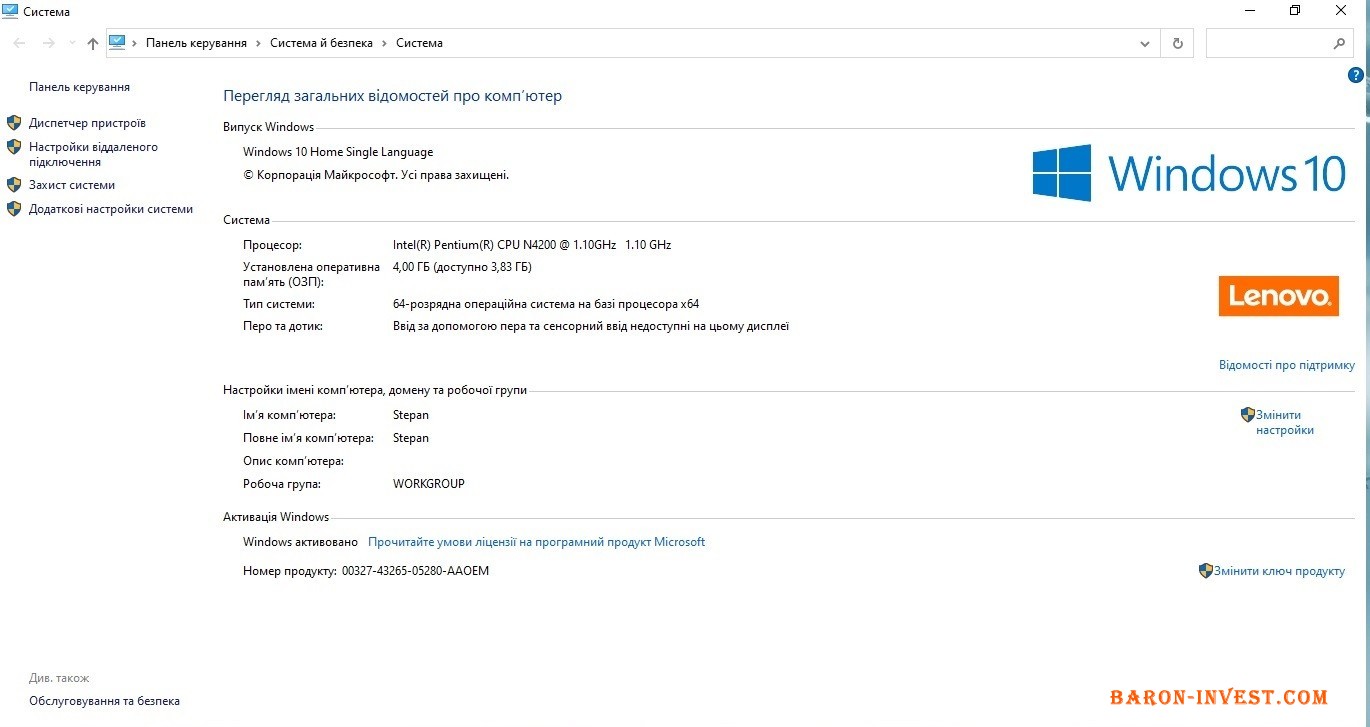Screen dimensions: 1370x727
Task: Click the Back arrow navigation button
Action: (20, 44)
